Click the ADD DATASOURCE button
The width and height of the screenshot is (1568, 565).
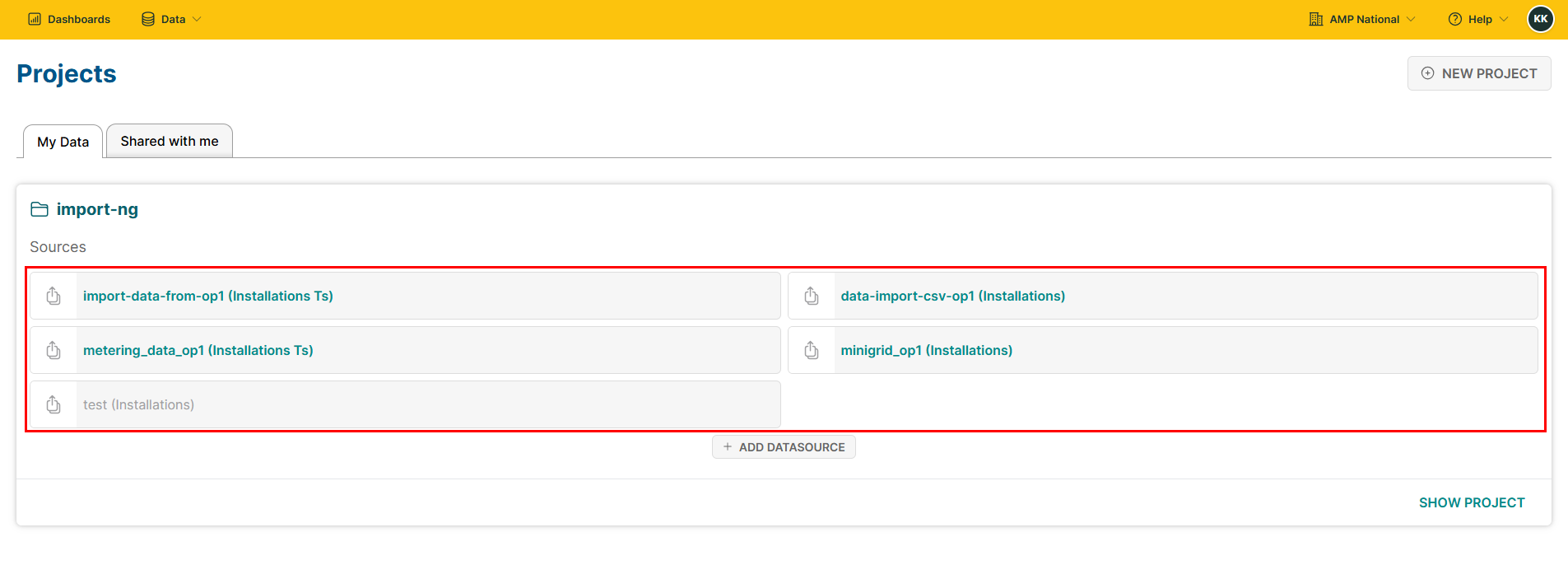pos(784,447)
